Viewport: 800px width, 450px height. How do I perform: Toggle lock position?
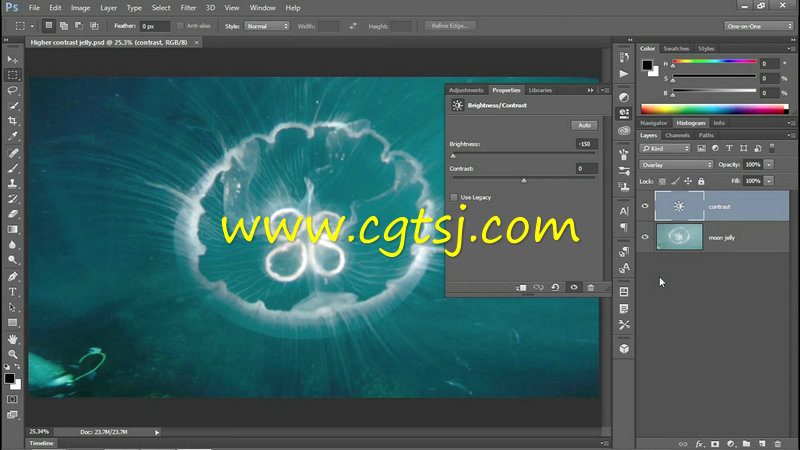pos(688,181)
